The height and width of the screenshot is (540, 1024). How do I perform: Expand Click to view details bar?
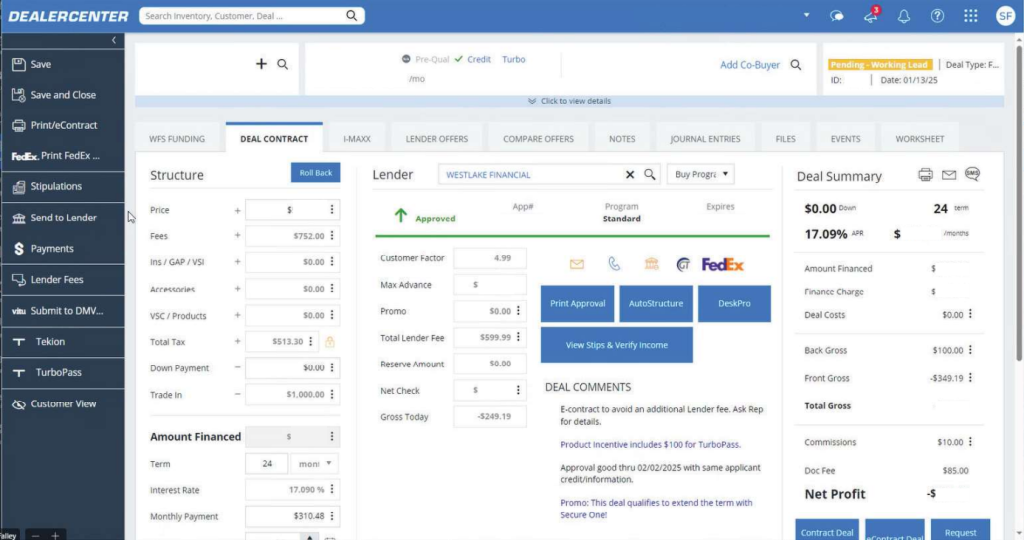(x=569, y=101)
